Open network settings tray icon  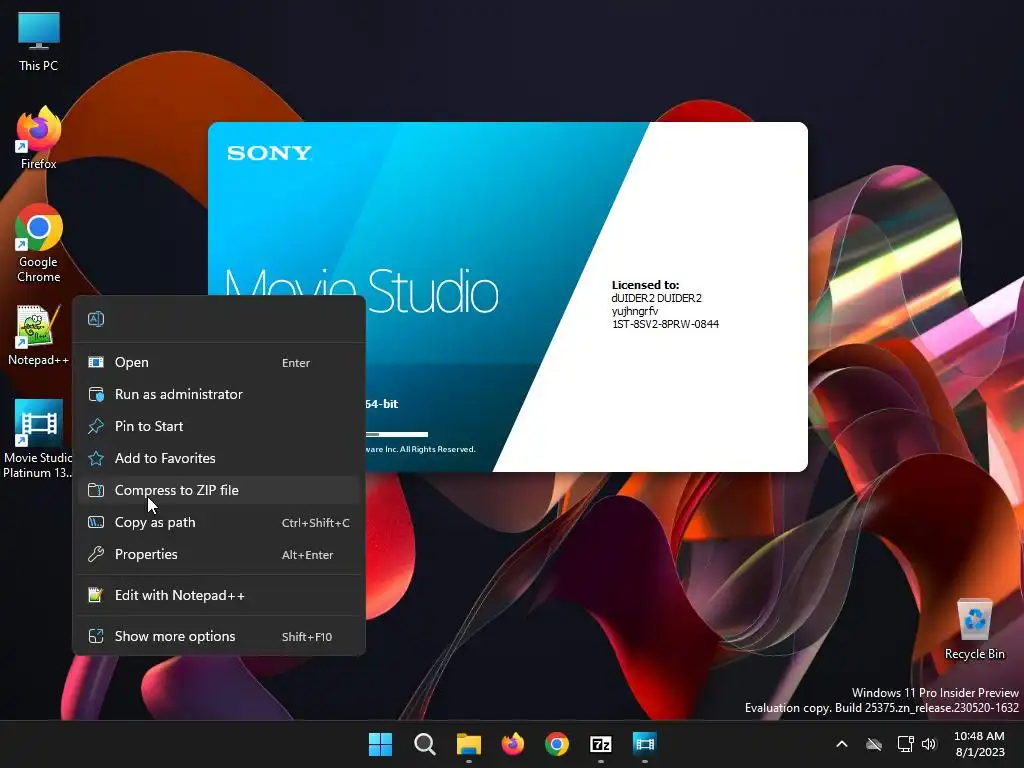point(905,744)
